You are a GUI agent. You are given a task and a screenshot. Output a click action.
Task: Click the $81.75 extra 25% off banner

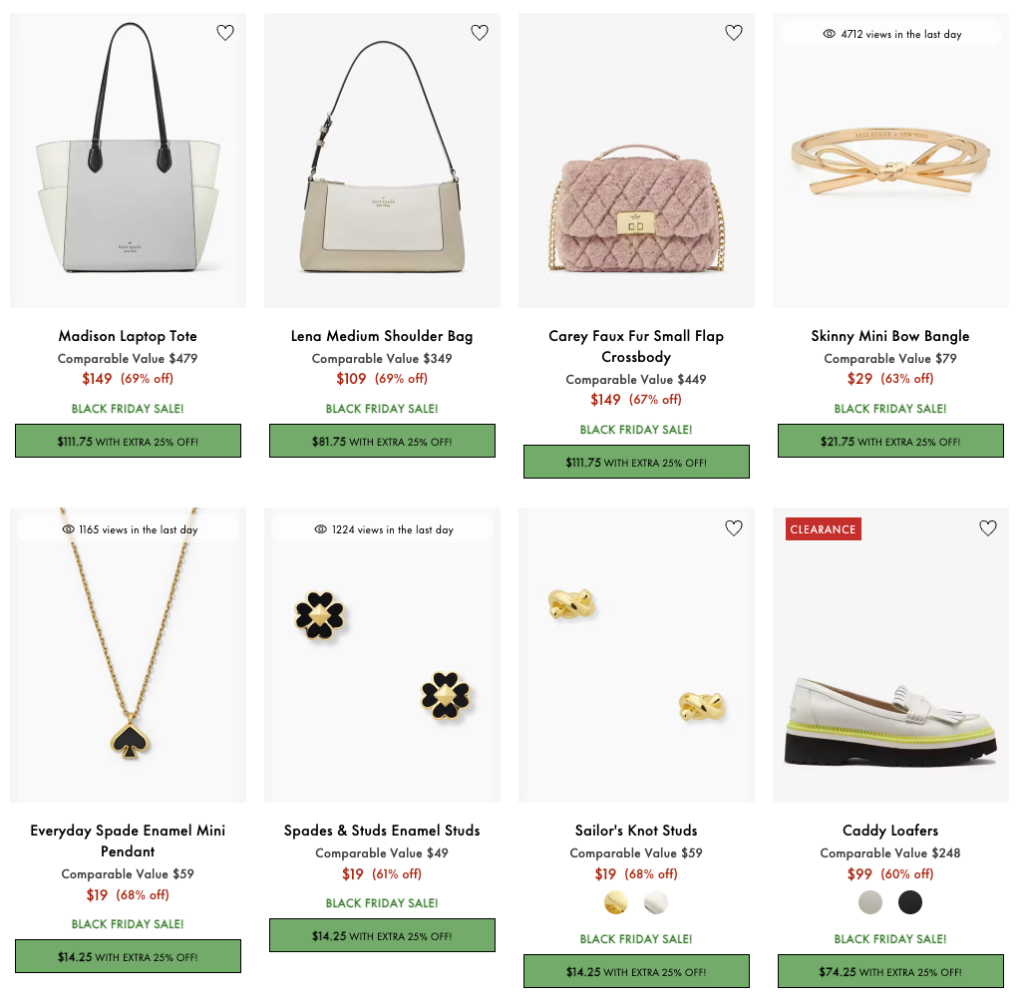click(382, 441)
